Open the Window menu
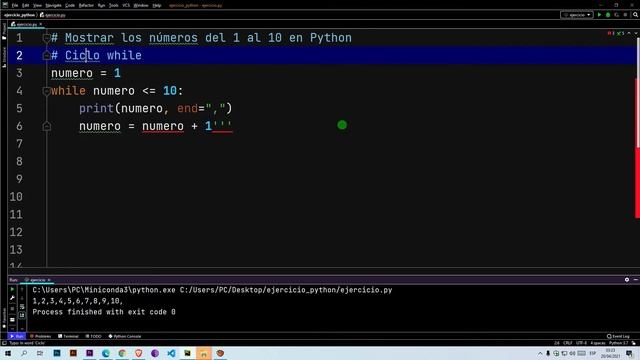Viewport: 640px width, 360px height. (x=141, y=5)
